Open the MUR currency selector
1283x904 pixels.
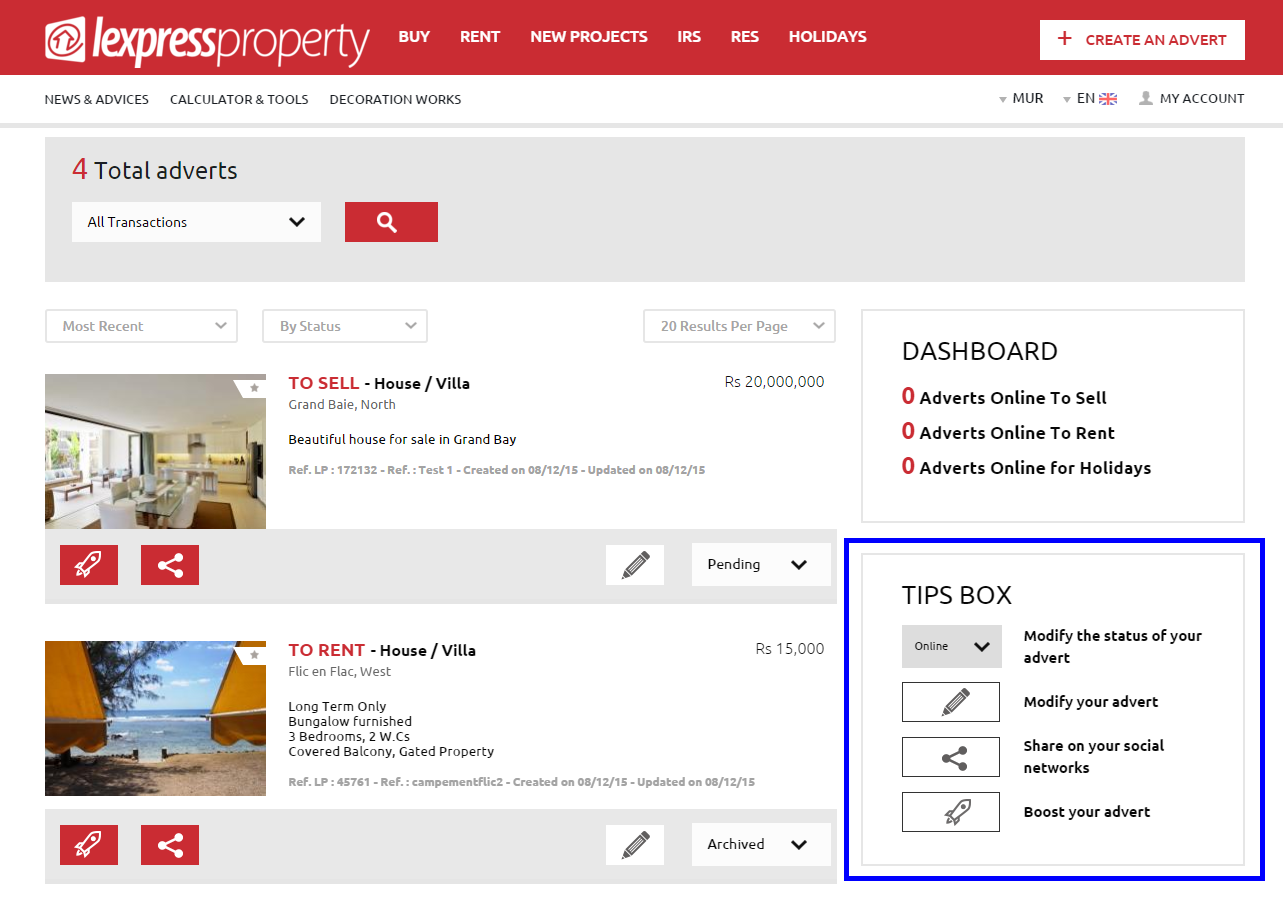[x=1021, y=98]
